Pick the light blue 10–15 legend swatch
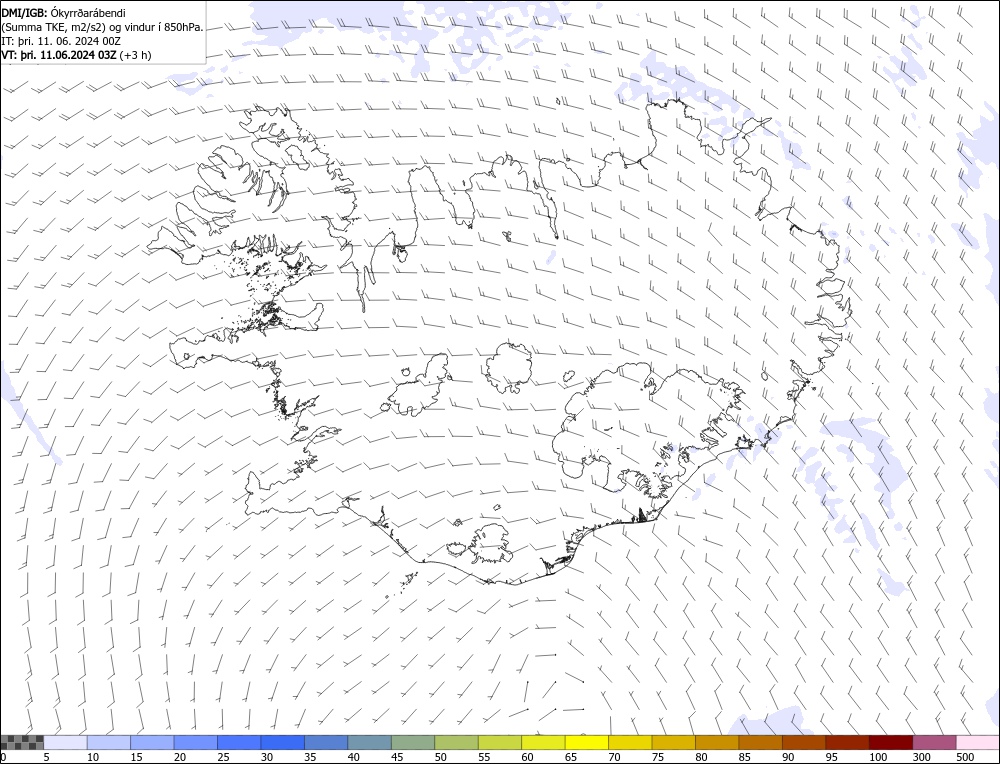The width and height of the screenshot is (1000, 764). pos(109,742)
